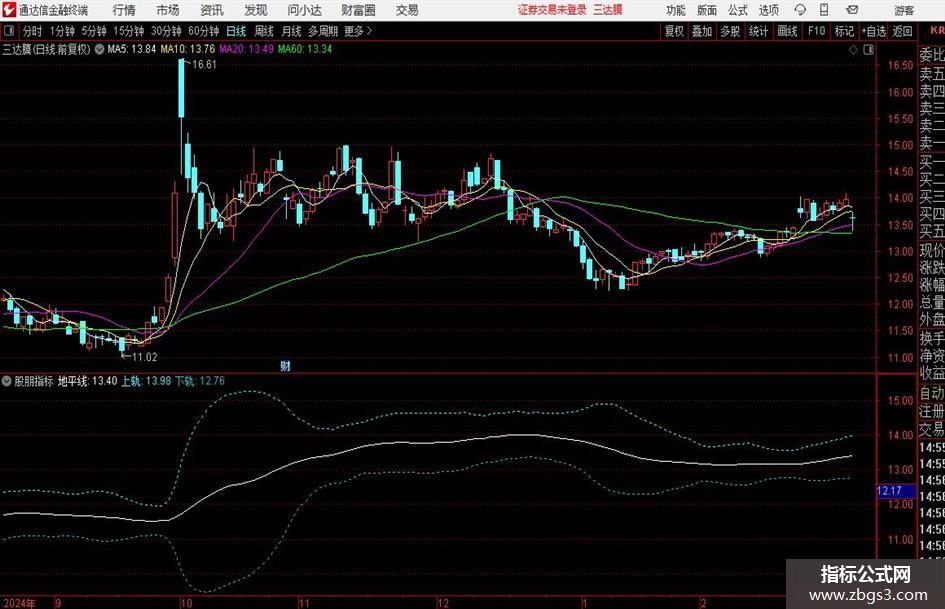Open the customer service headset icon
The width and height of the screenshot is (945, 609).
coord(800,10)
